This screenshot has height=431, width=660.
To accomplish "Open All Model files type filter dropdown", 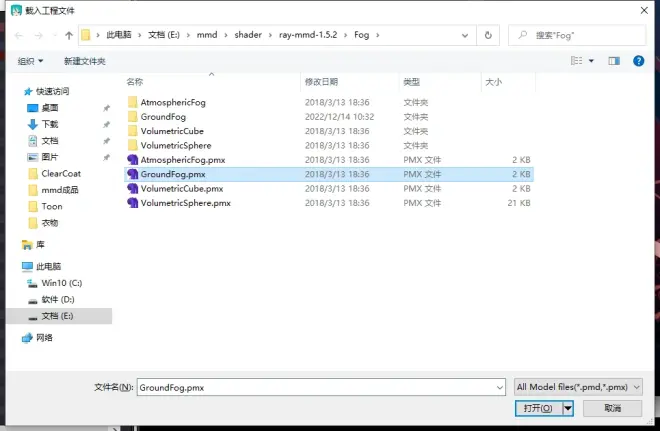I will 578,387.
